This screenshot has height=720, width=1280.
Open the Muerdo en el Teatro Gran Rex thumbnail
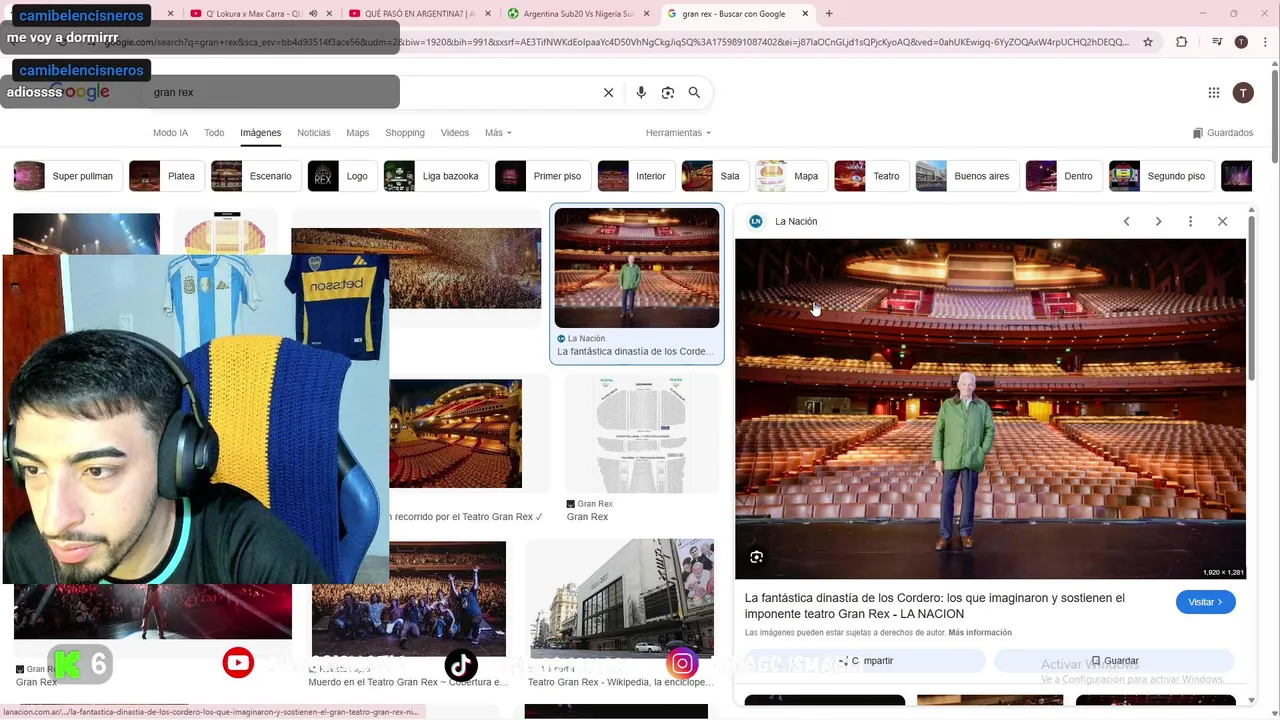(x=408, y=599)
